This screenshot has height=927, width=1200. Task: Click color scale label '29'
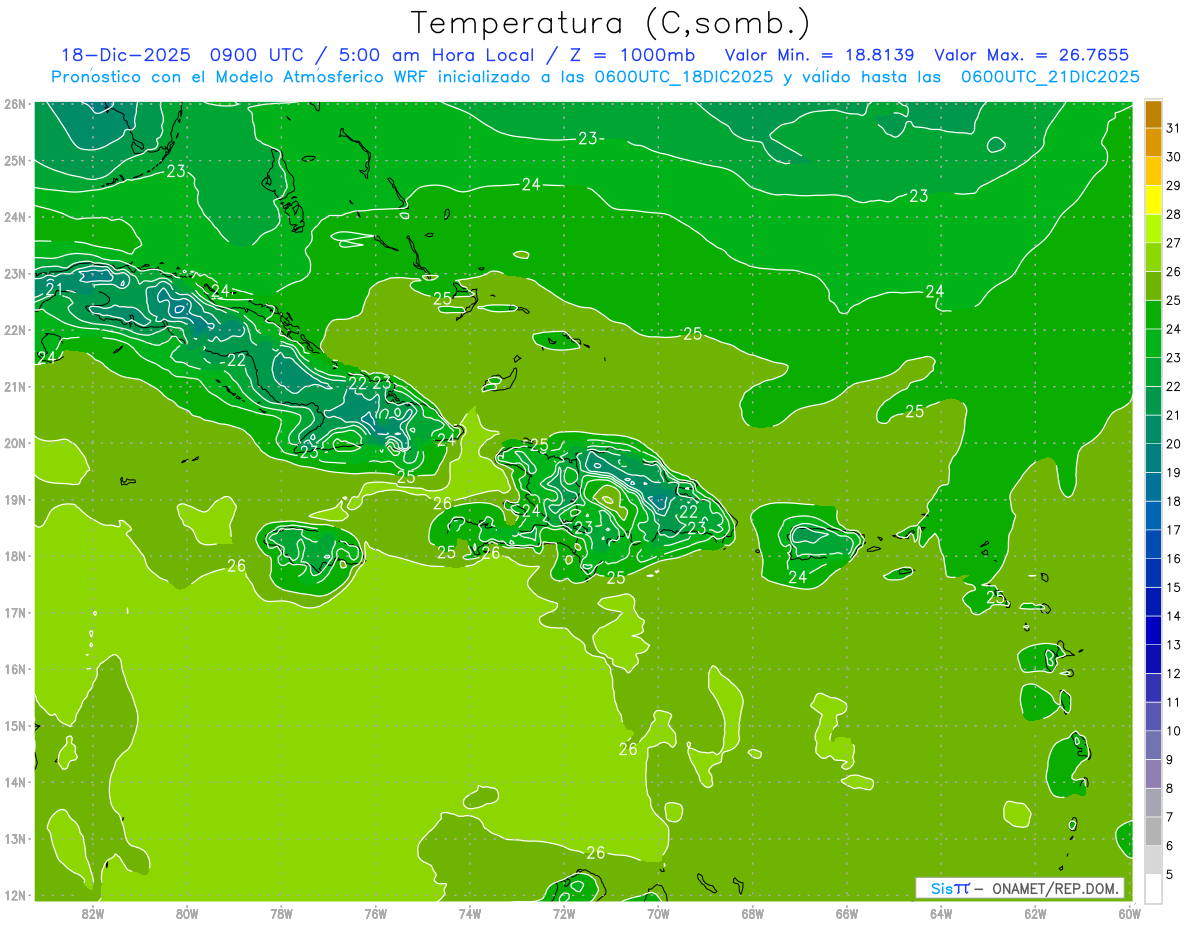1173,186
